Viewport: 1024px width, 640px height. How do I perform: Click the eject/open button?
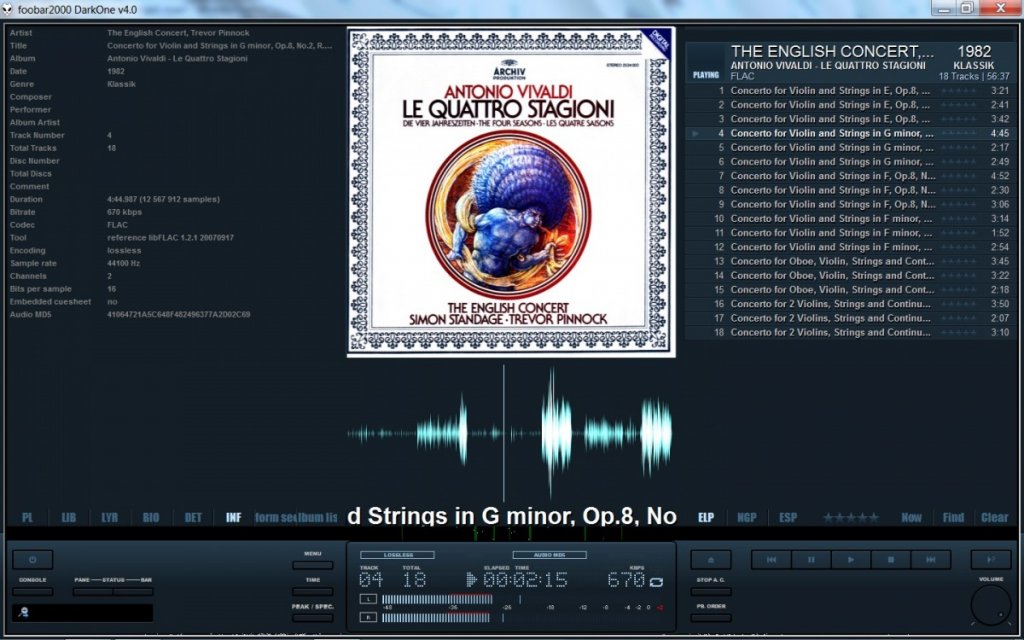(x=711, y=559)
